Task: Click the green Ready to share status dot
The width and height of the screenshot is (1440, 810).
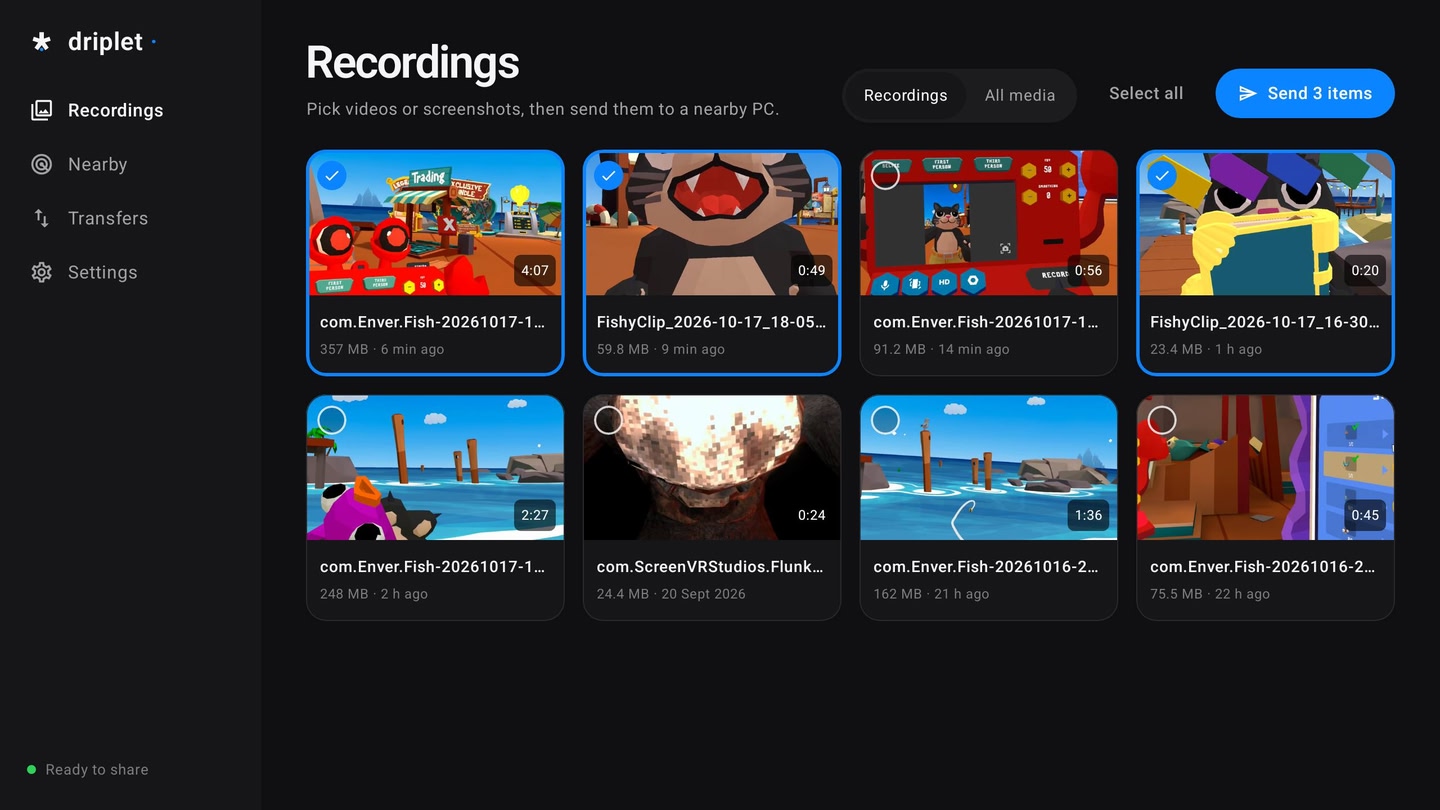Action: (31, 770)
